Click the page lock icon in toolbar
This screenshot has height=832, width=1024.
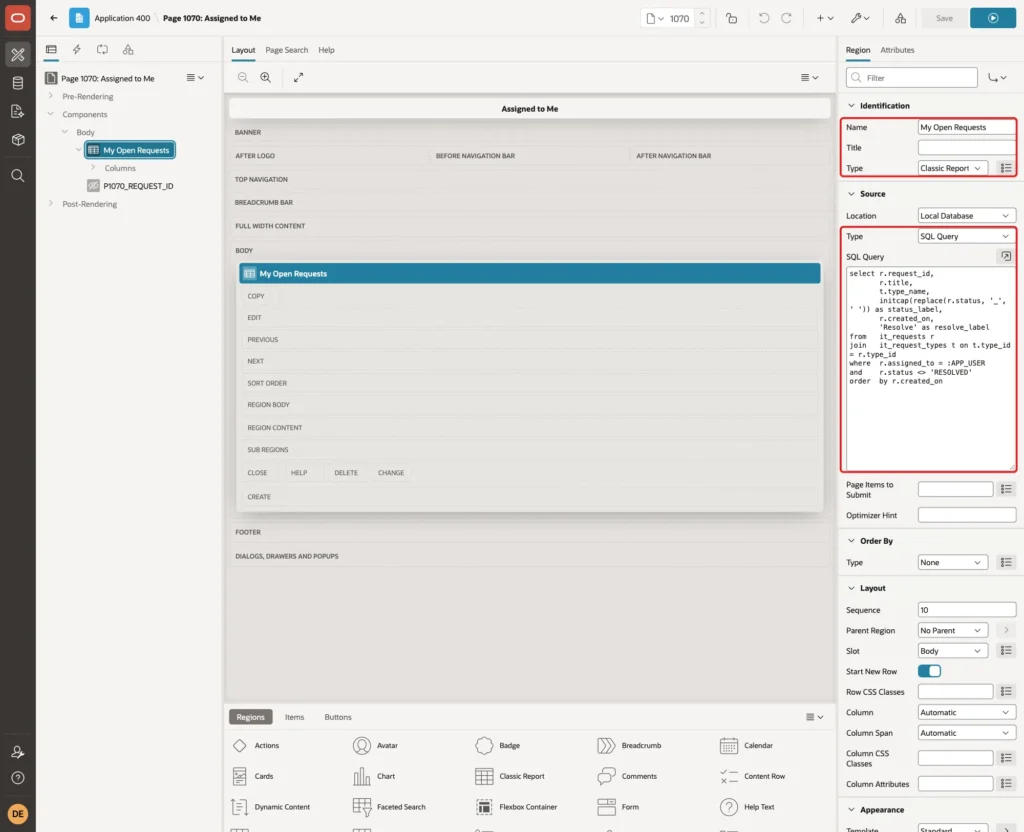731,18
